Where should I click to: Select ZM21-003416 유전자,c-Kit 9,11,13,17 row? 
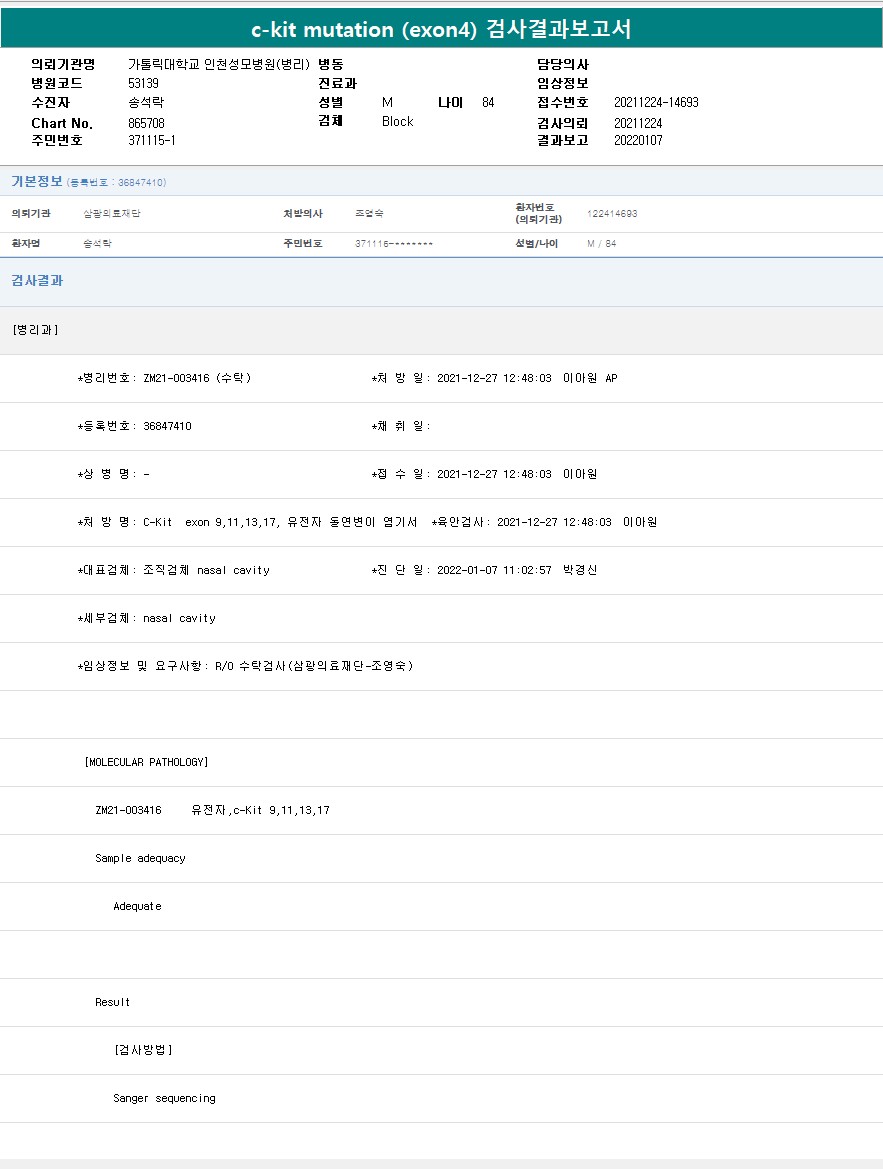[x=213, y=810]
